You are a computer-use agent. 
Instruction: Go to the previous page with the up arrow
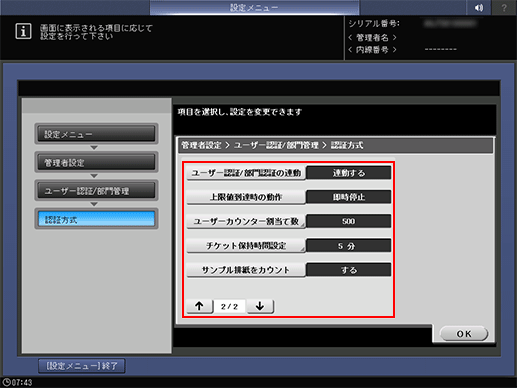pyautogui.click(x=200, y=306)
